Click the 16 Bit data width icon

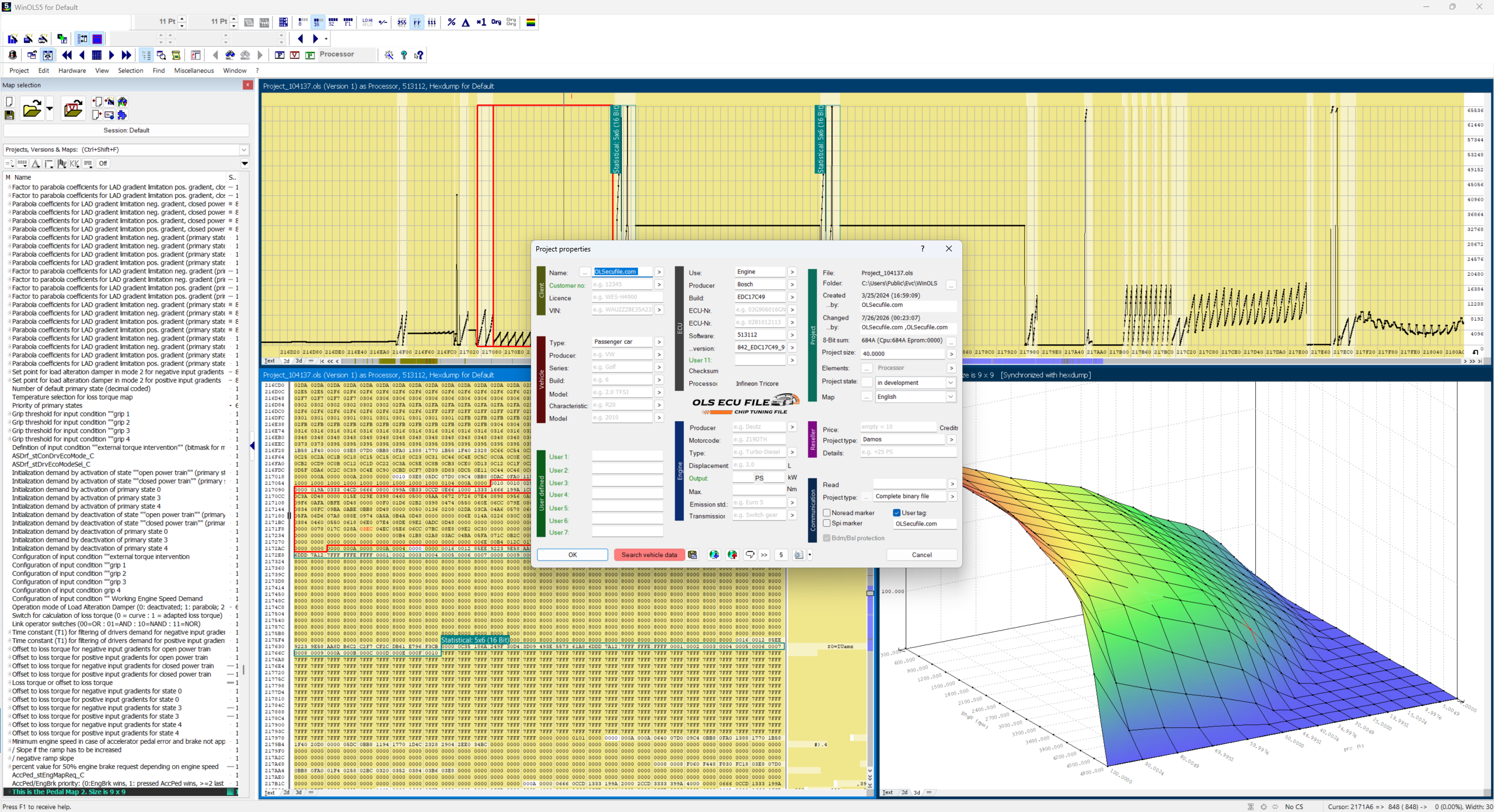coord(317,22)
